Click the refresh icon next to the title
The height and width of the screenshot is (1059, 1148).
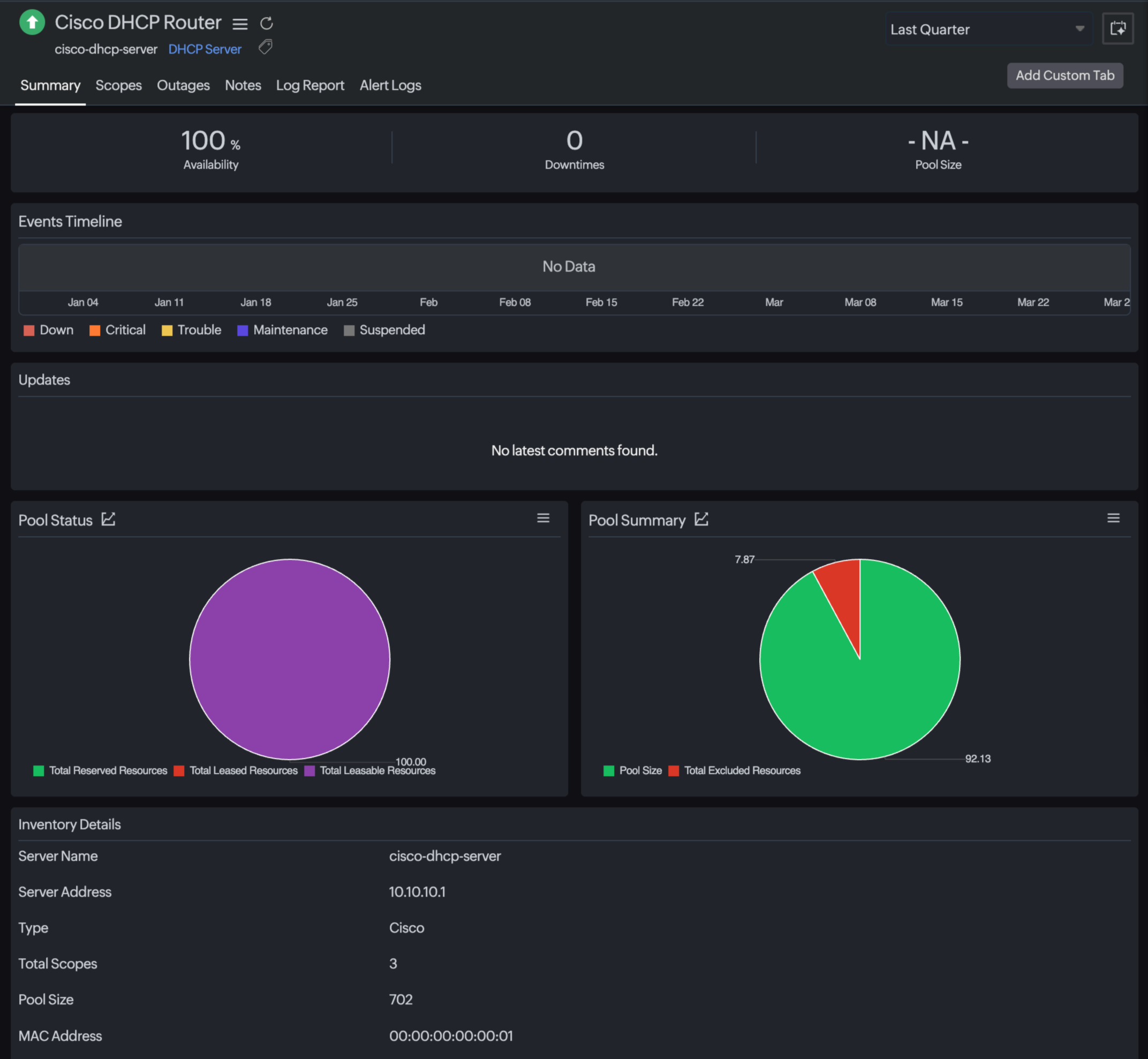(x=266, y=24)
